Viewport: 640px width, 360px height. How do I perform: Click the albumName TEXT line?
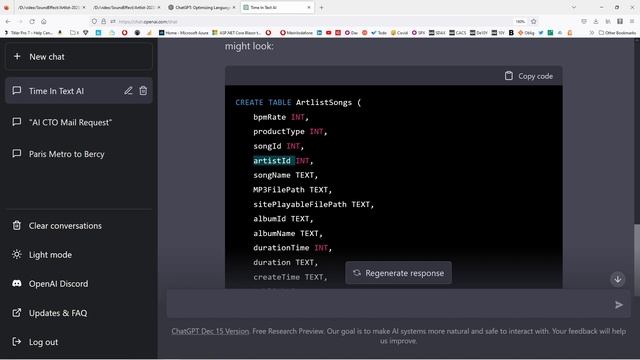click(x=288, y=233)
